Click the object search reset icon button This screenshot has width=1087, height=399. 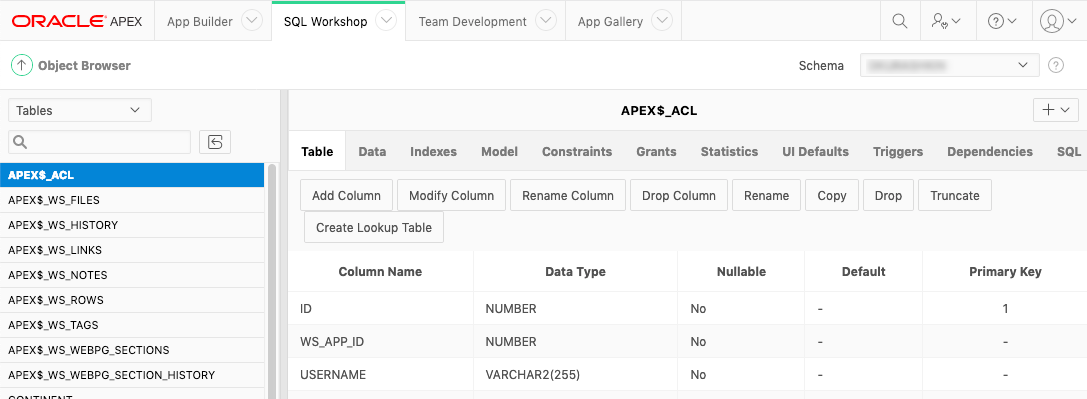click(215, 142)
